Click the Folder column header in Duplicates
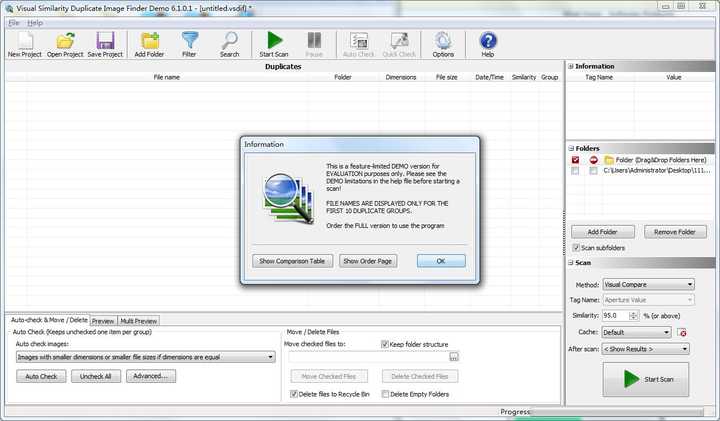 click(x=343, y=77)
